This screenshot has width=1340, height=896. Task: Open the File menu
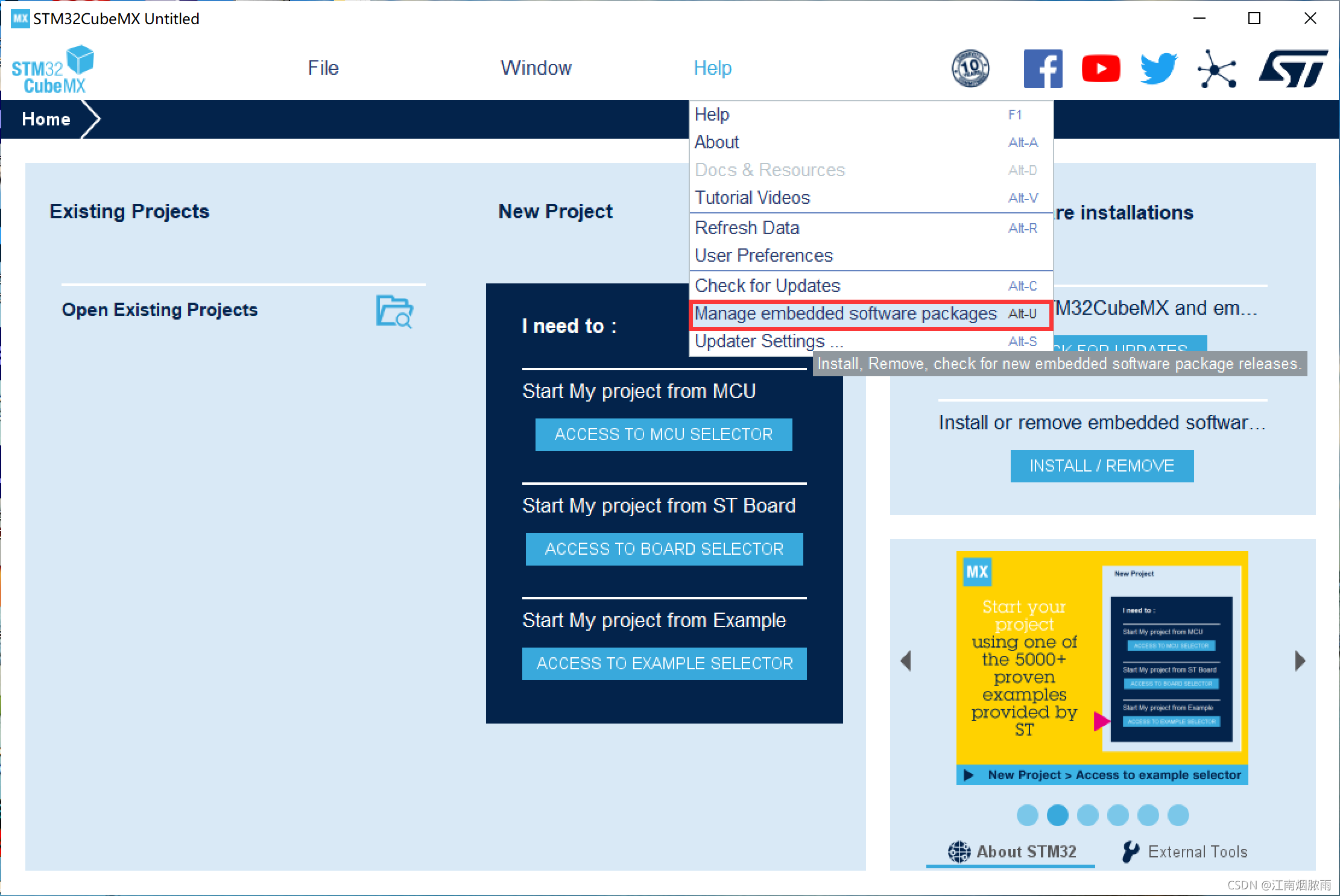(x=323, y=68)
